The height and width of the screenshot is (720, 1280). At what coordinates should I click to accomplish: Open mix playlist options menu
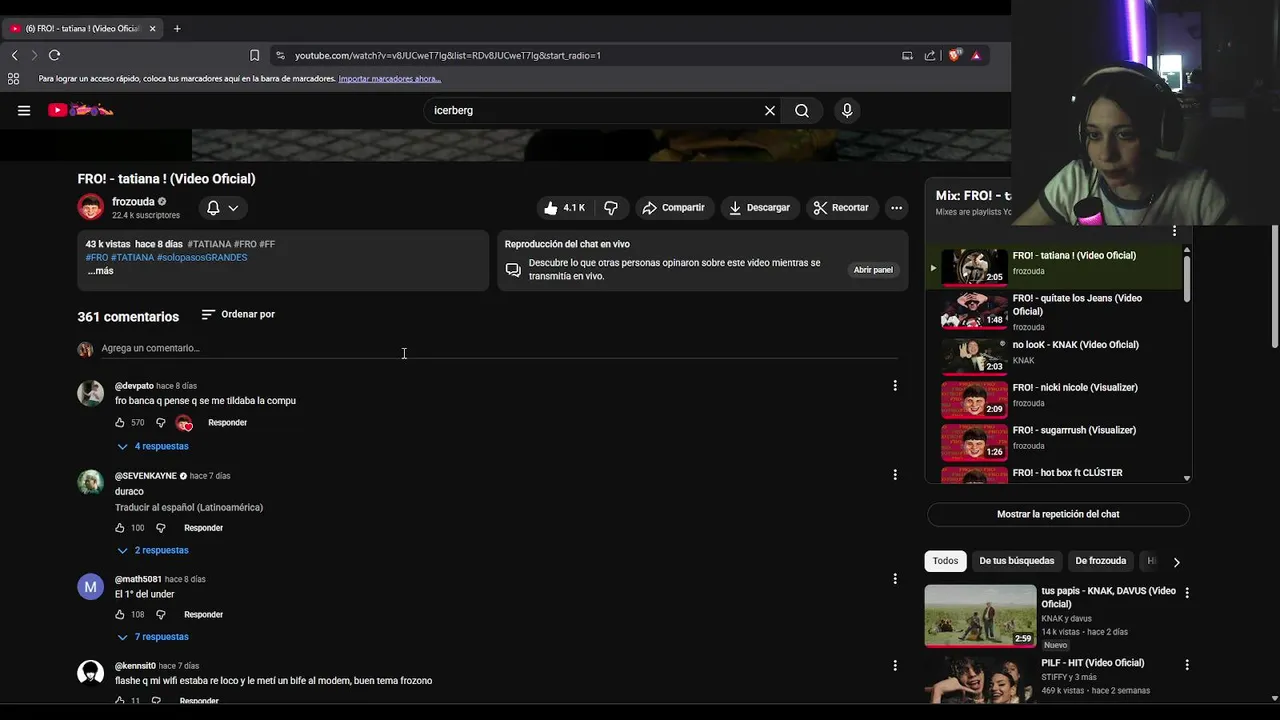click(1174, 231)
